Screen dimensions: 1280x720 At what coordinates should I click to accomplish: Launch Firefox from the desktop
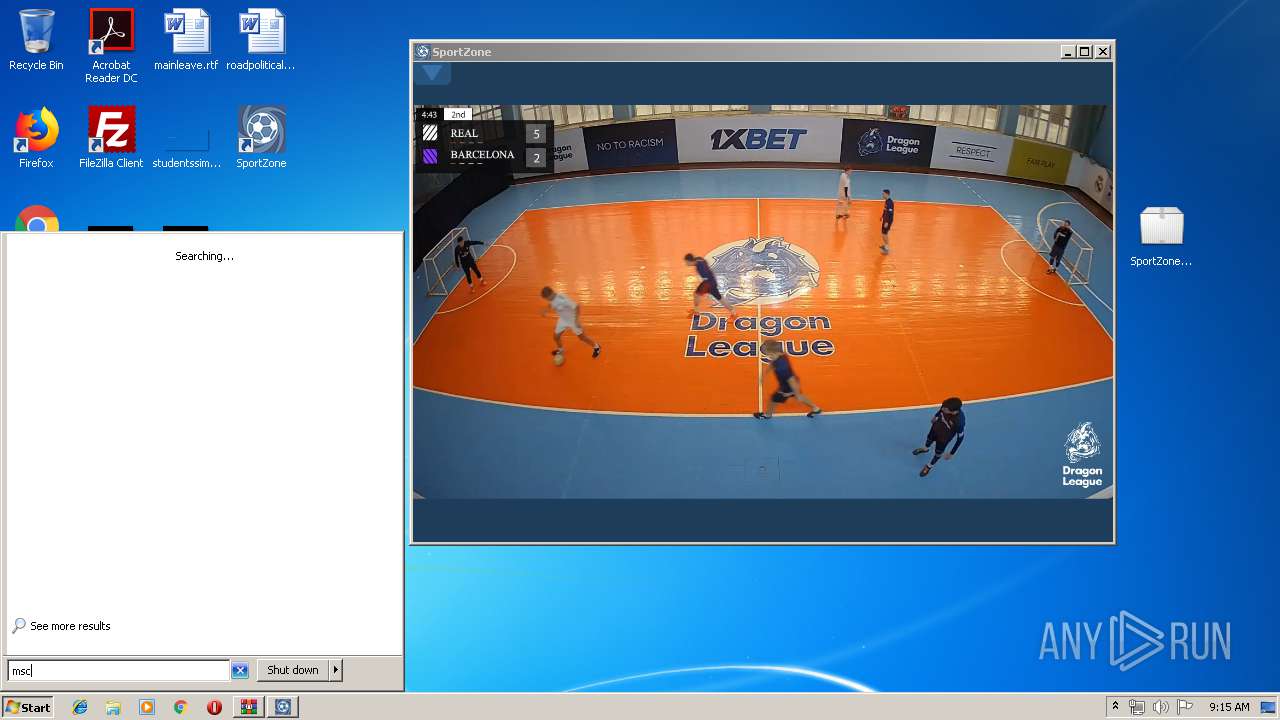click(36, 138)
